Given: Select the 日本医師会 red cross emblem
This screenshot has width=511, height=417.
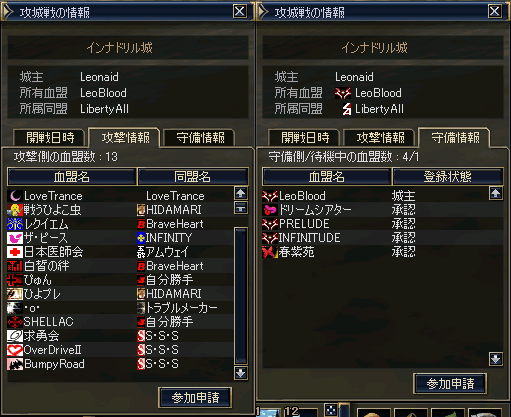Looking at the screenshot, I should [15, 252].
